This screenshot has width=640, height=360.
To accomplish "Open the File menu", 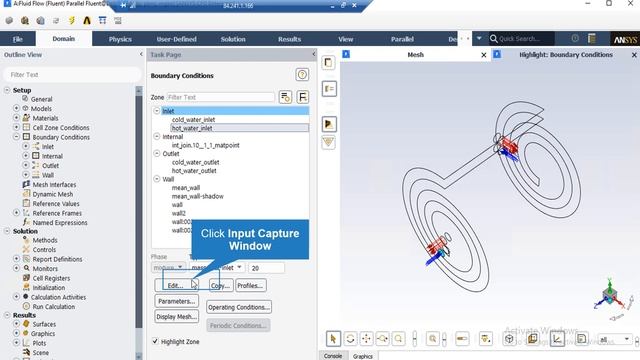I will point(18,39).
